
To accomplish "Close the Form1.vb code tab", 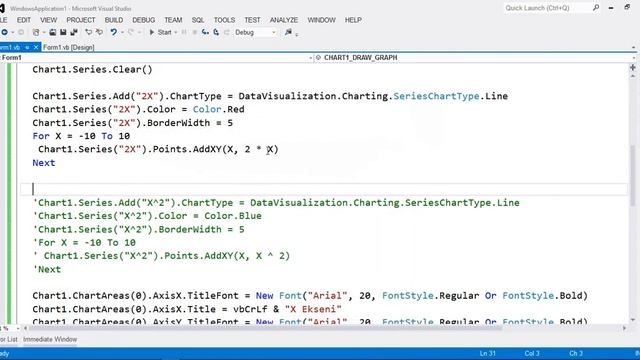I will pos(36,47).
